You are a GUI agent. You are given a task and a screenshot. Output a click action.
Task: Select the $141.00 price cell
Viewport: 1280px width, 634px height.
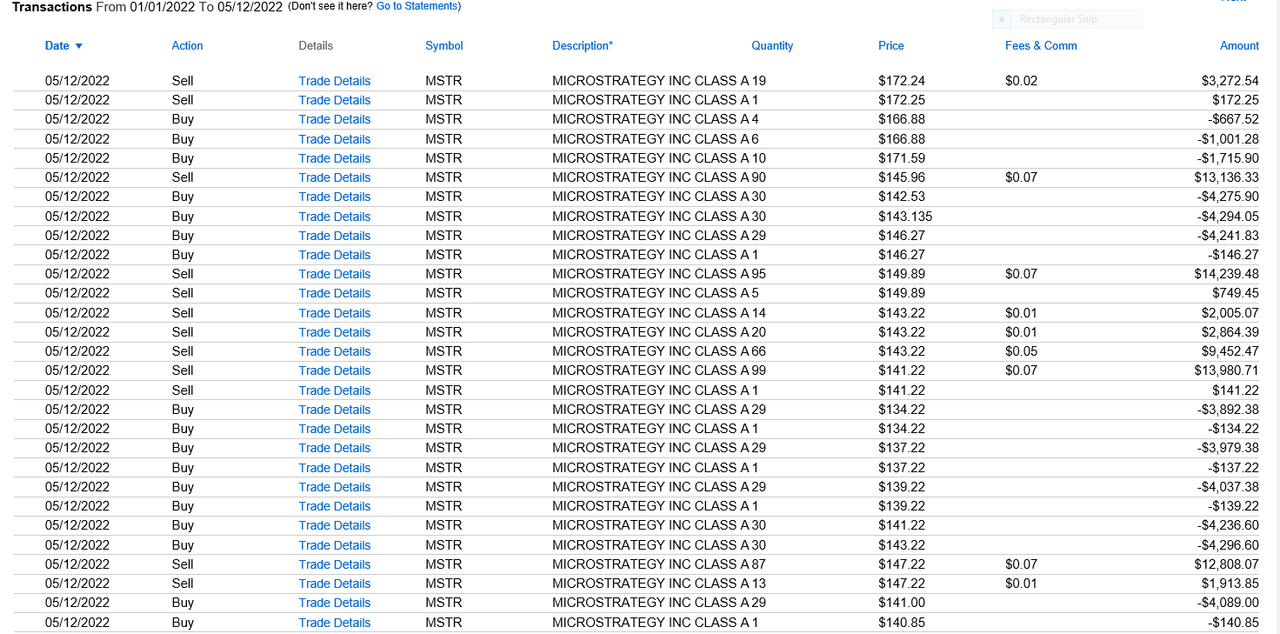pos(901,603)
